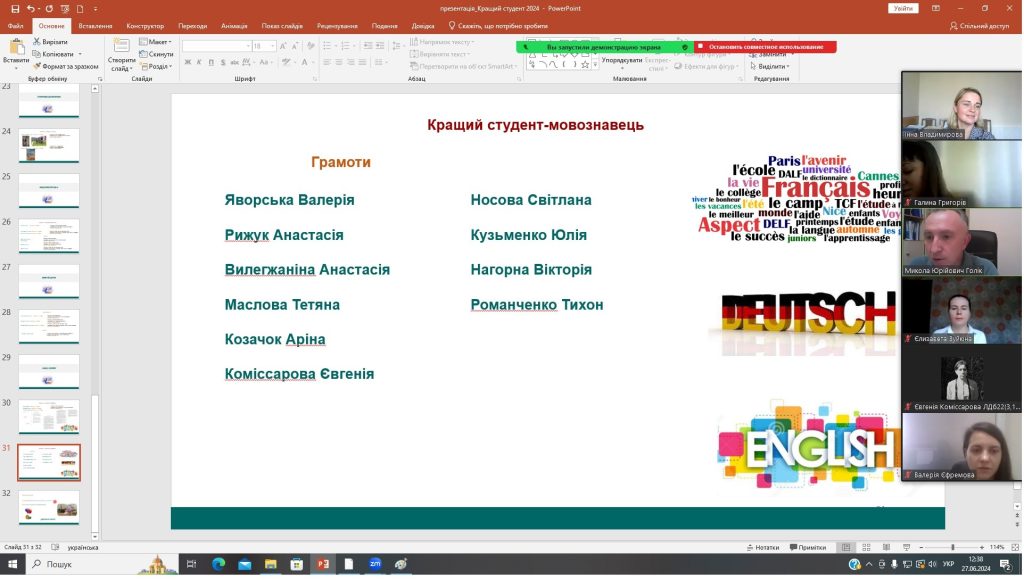Open the Рецензування tab

click(x=337, y=26)
